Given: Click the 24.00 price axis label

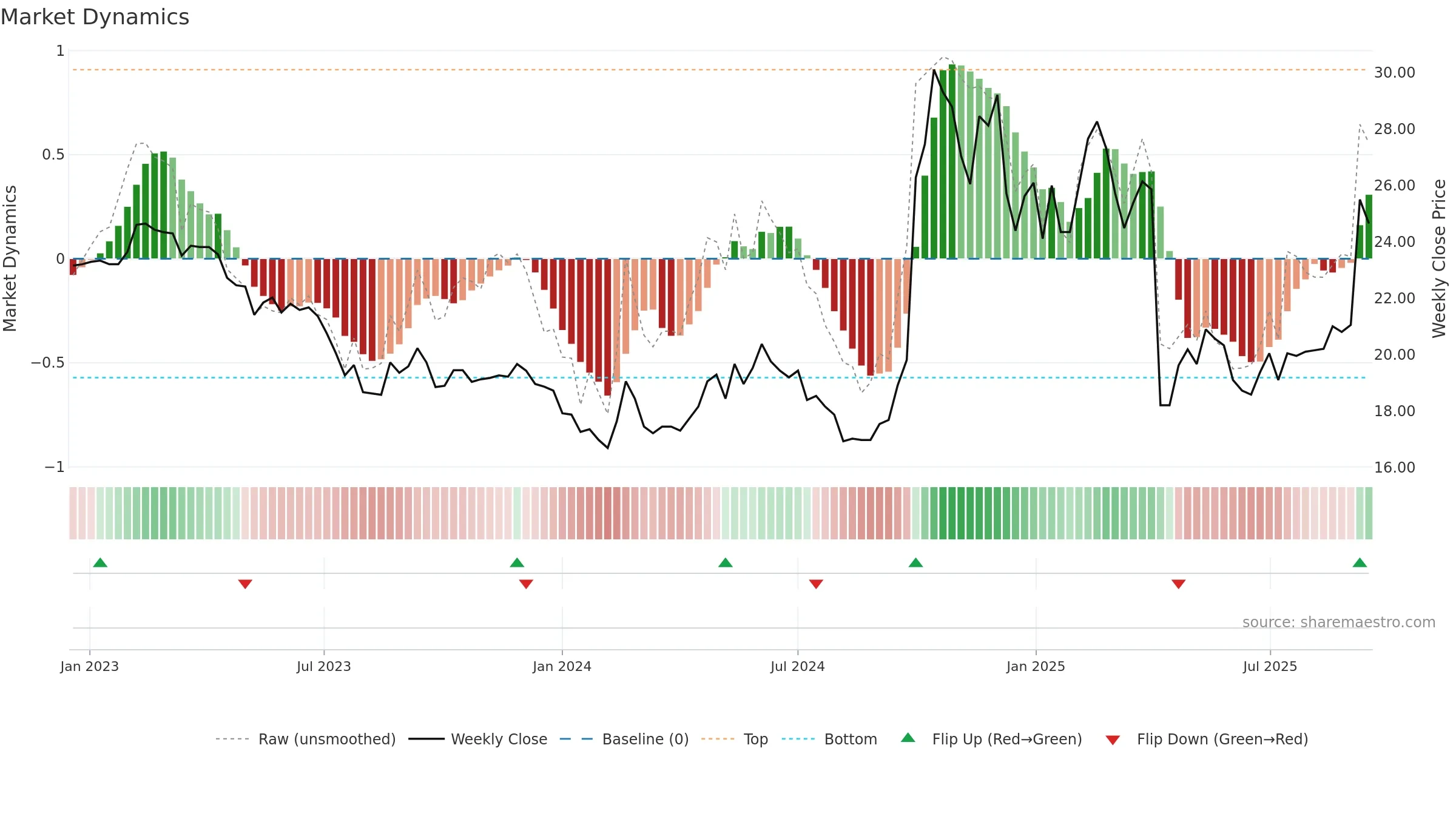Looking at the screenshot, I should click(1395, 241).
